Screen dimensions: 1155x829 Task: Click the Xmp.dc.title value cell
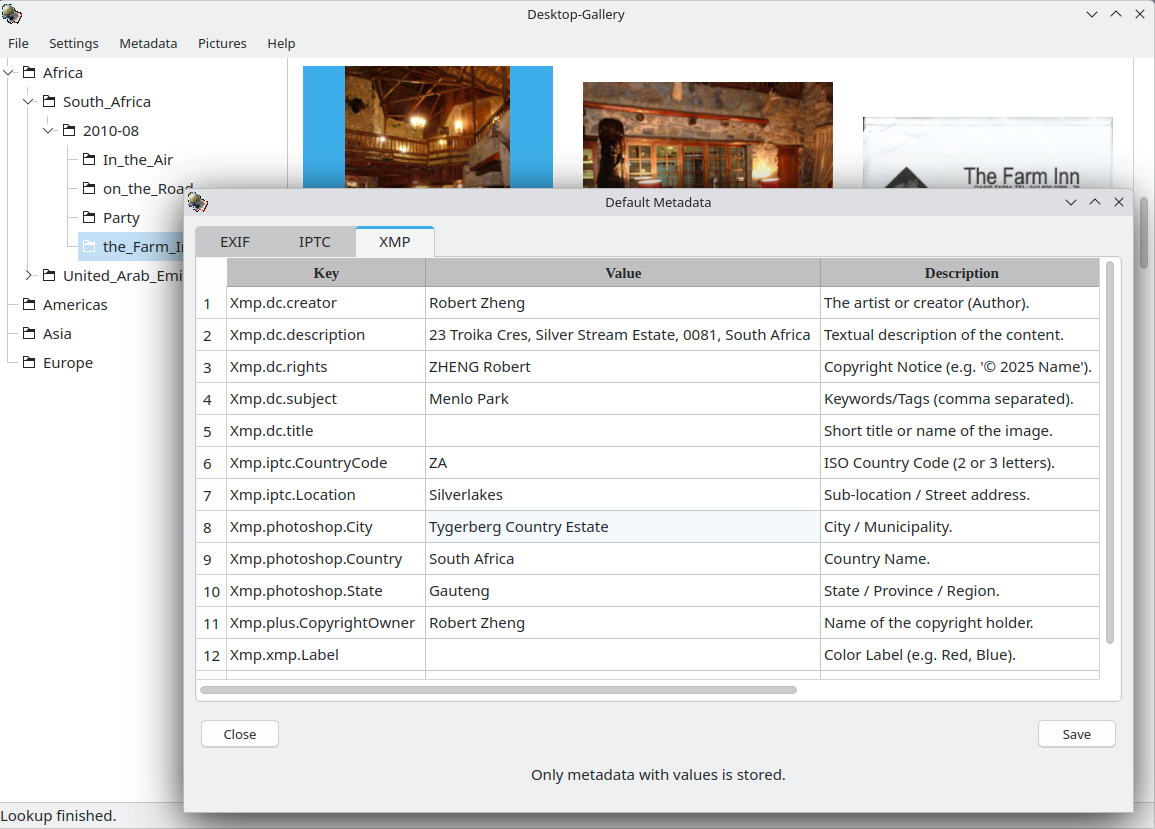(x=622, y=431)
